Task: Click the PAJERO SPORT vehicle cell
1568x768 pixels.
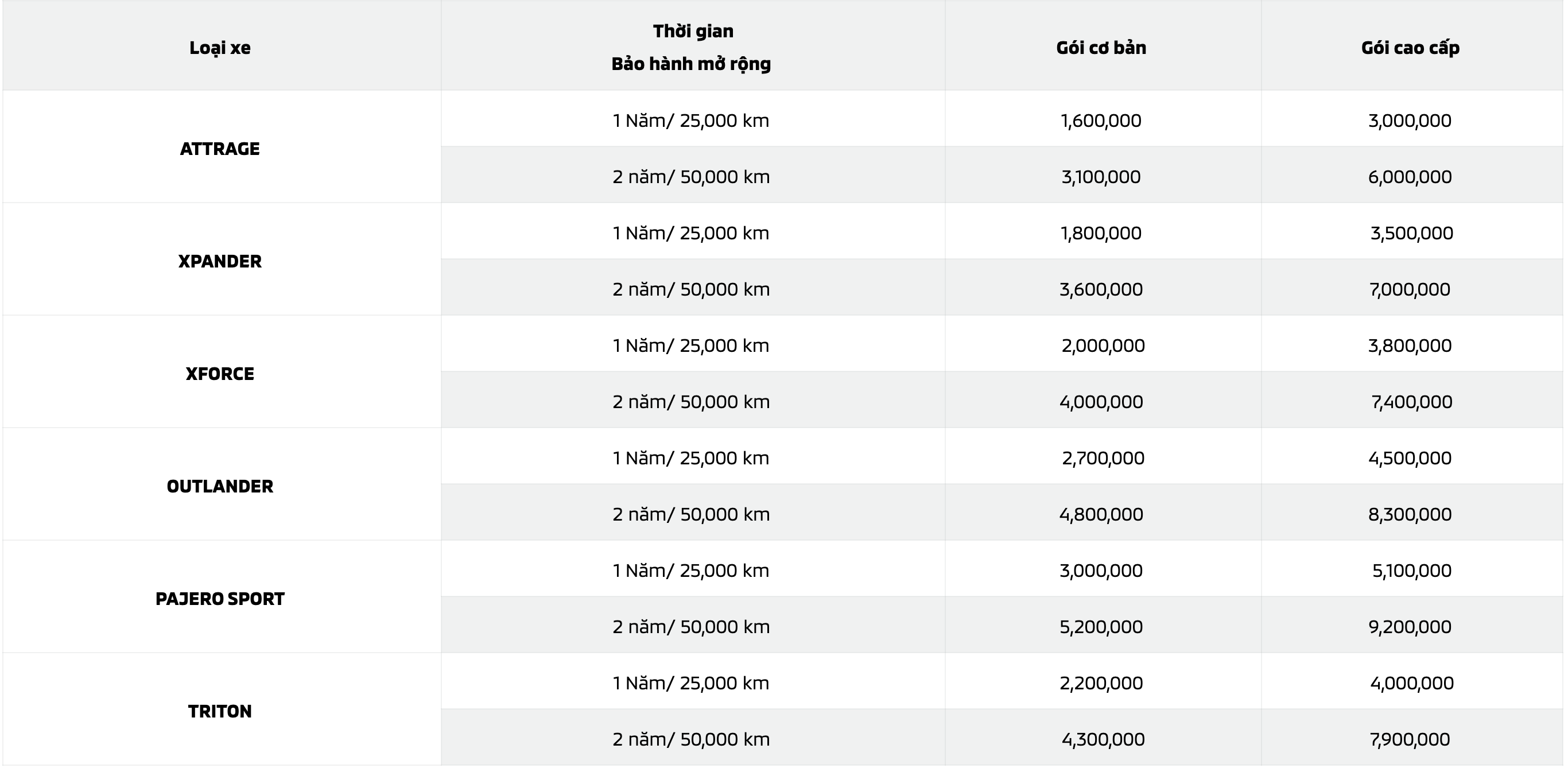Action: coord(220,599)
